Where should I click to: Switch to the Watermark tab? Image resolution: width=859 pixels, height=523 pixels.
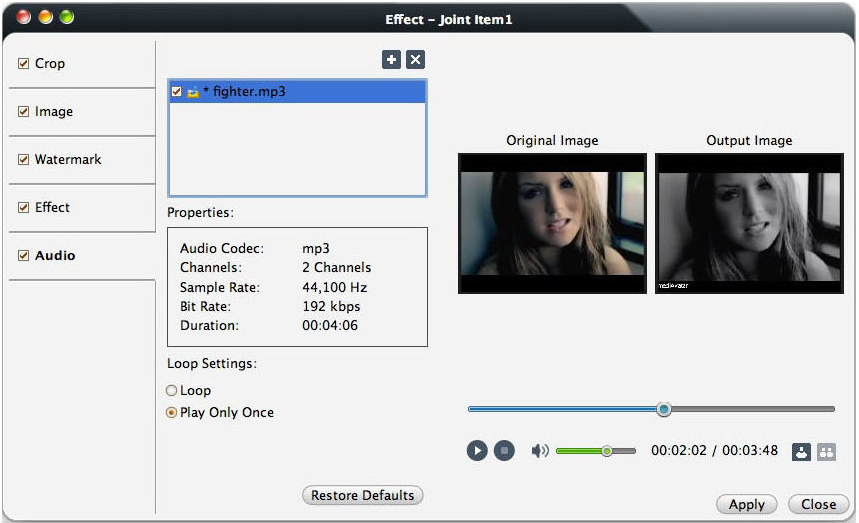[x=82, y=160]
